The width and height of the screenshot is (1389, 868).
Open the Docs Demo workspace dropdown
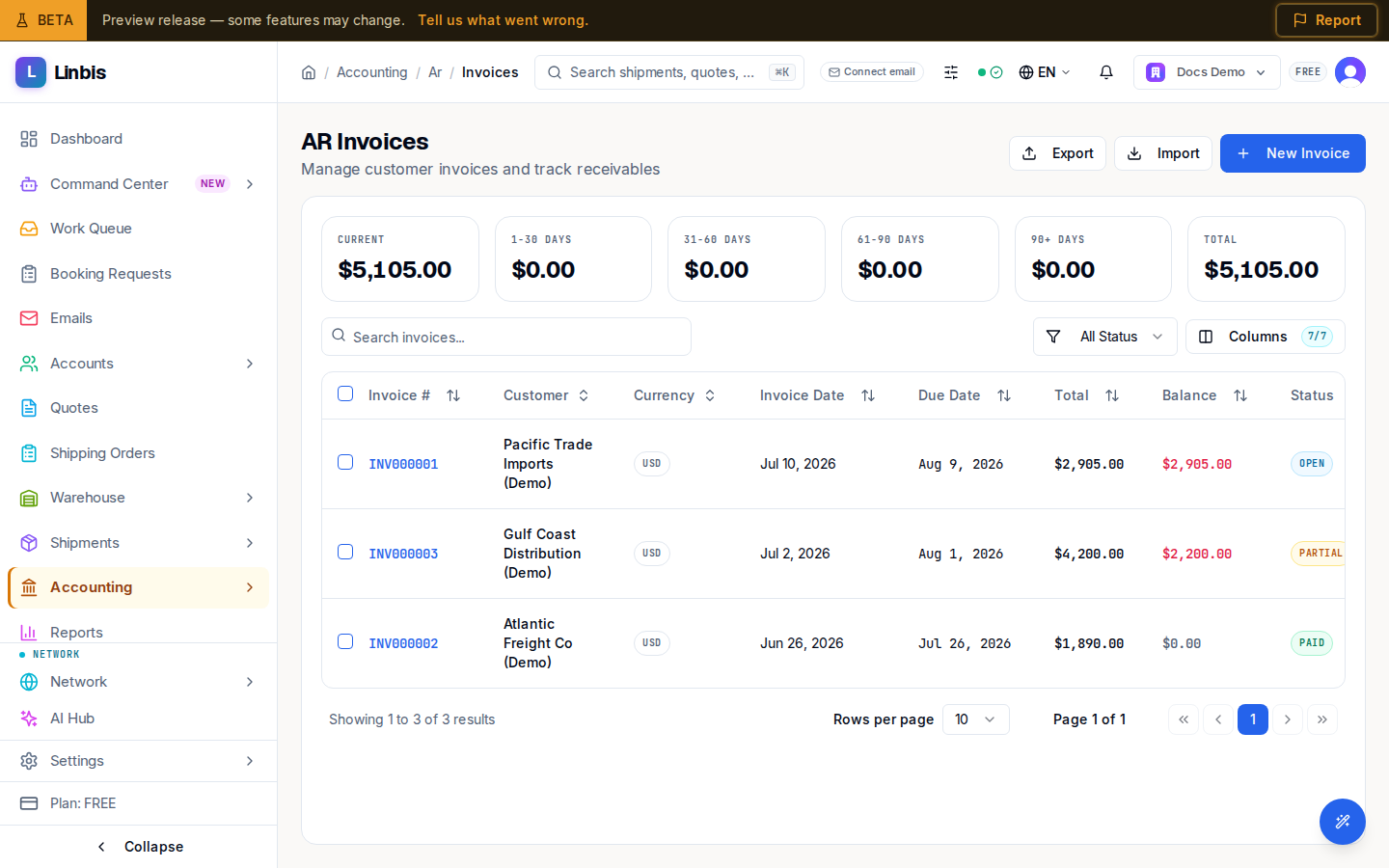coord(1207,72)
